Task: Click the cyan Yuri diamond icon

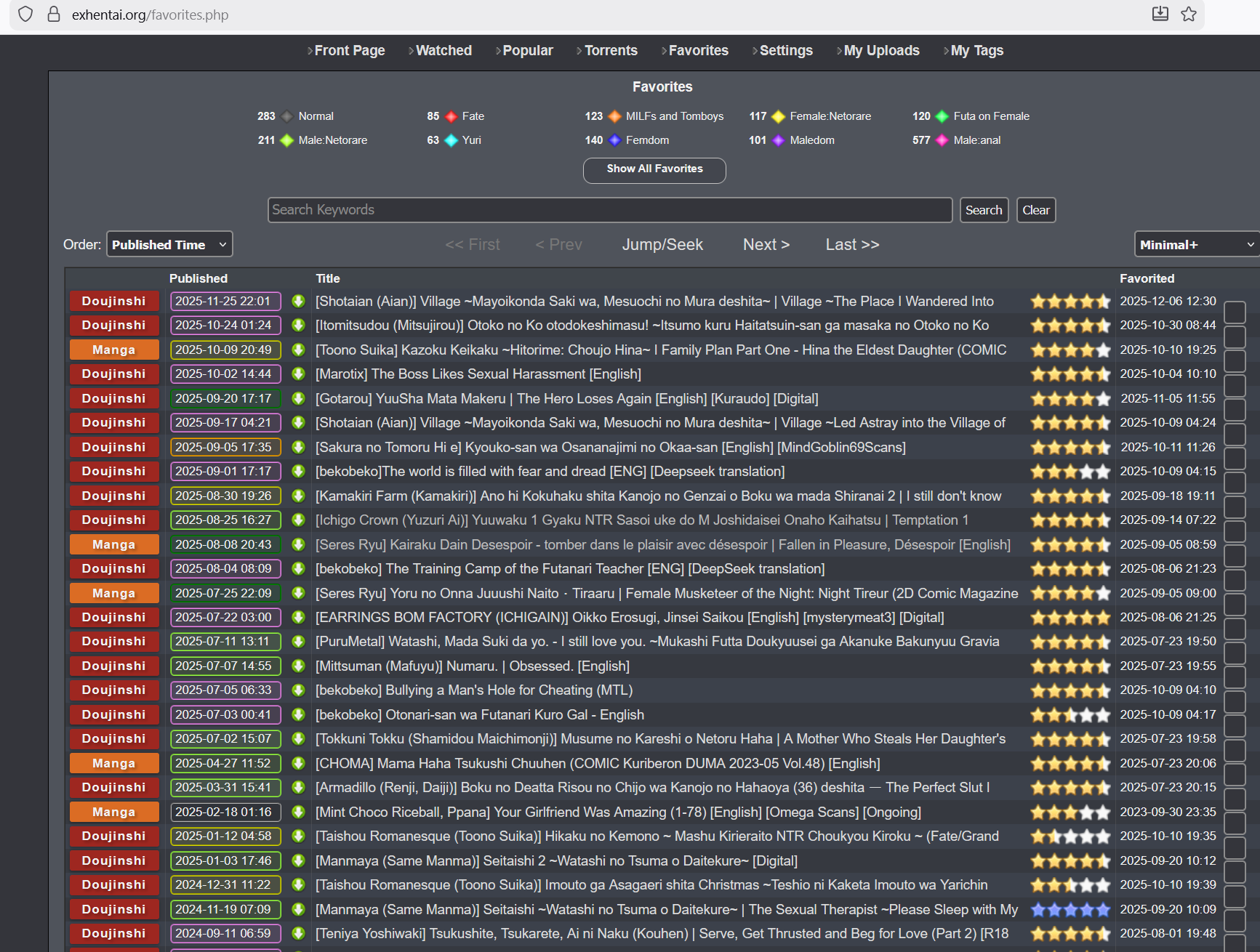Action: coord(452,140)
